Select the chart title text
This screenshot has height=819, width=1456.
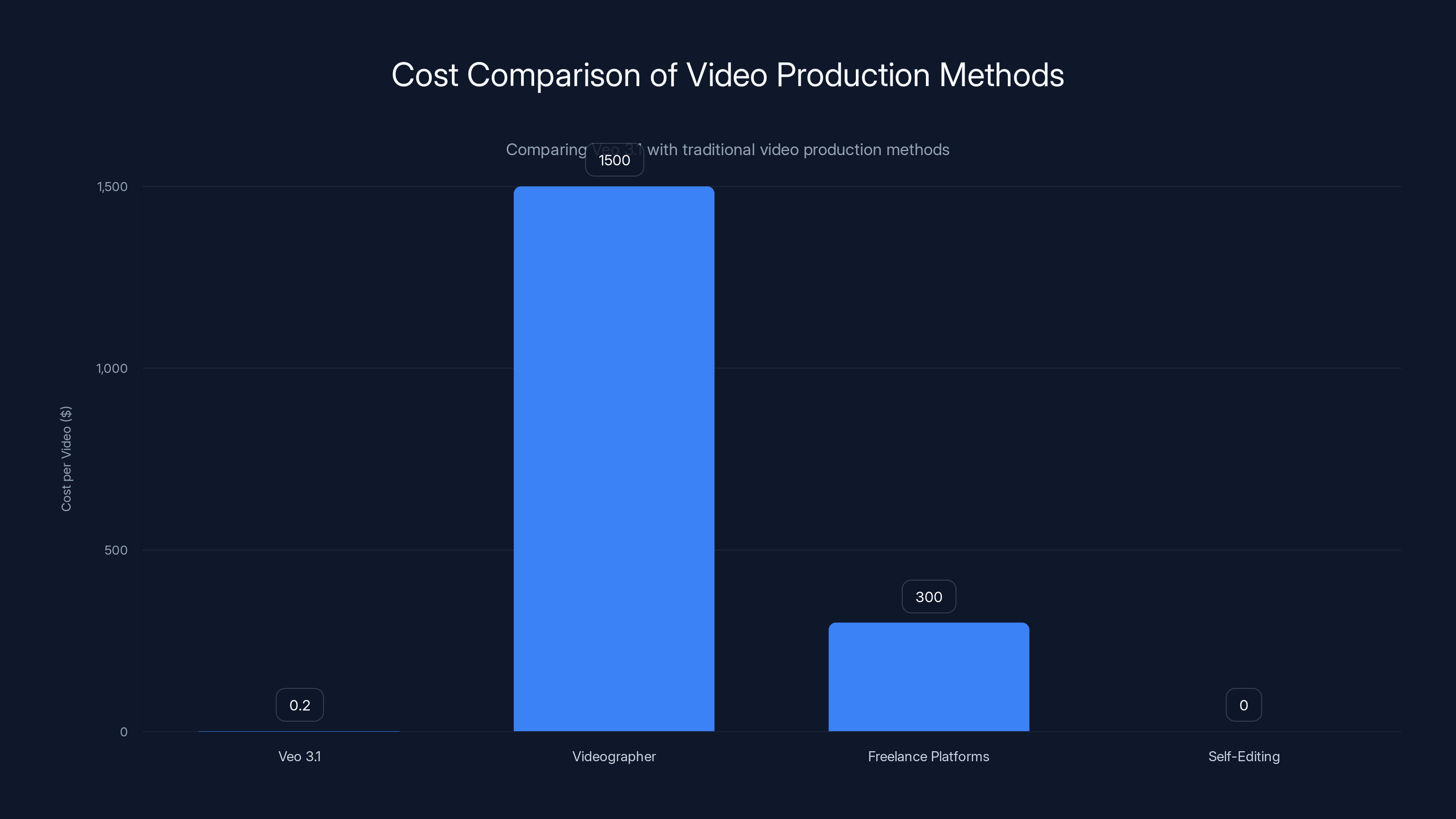[x=728, y=74]
